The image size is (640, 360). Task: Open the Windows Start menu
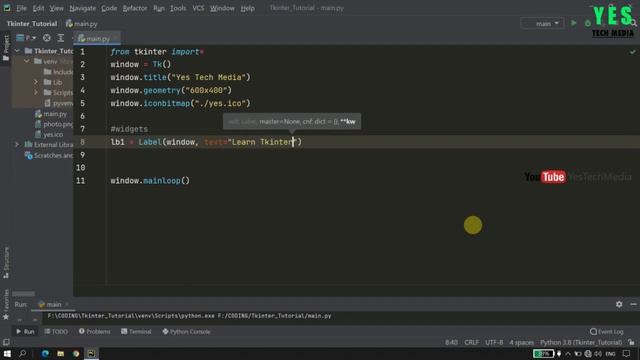coord(7,353)
